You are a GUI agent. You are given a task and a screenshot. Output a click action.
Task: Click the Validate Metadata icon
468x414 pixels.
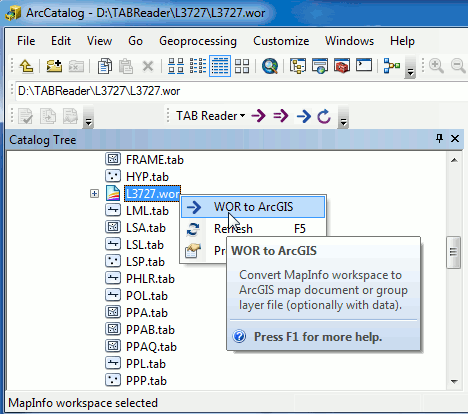[x=25, y=116]
